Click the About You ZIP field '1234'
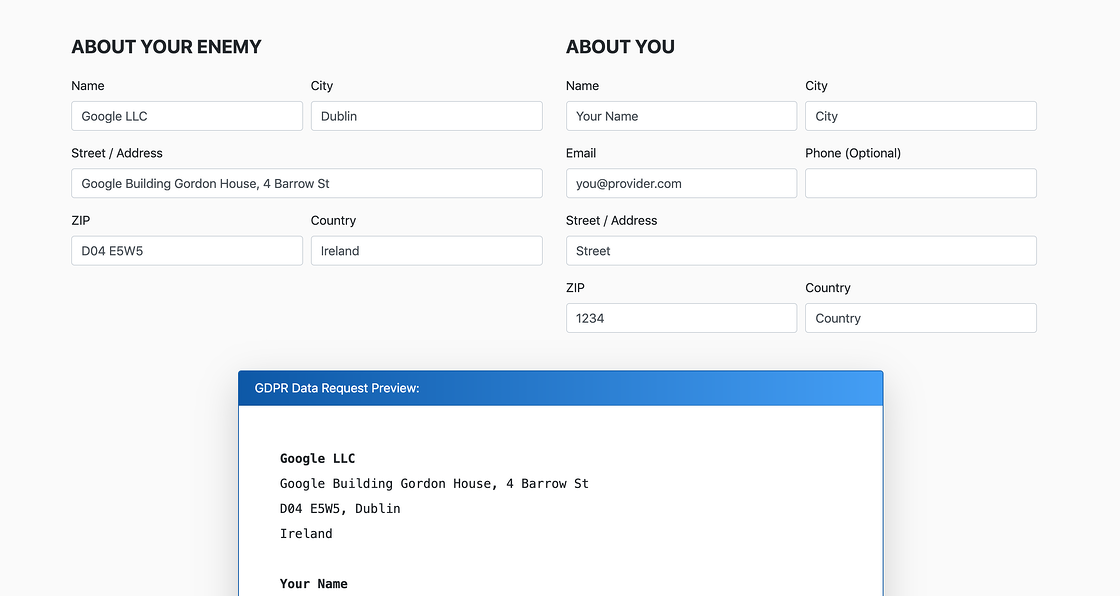The width and height of the screenshot is (1120, 596). (681, 318)
